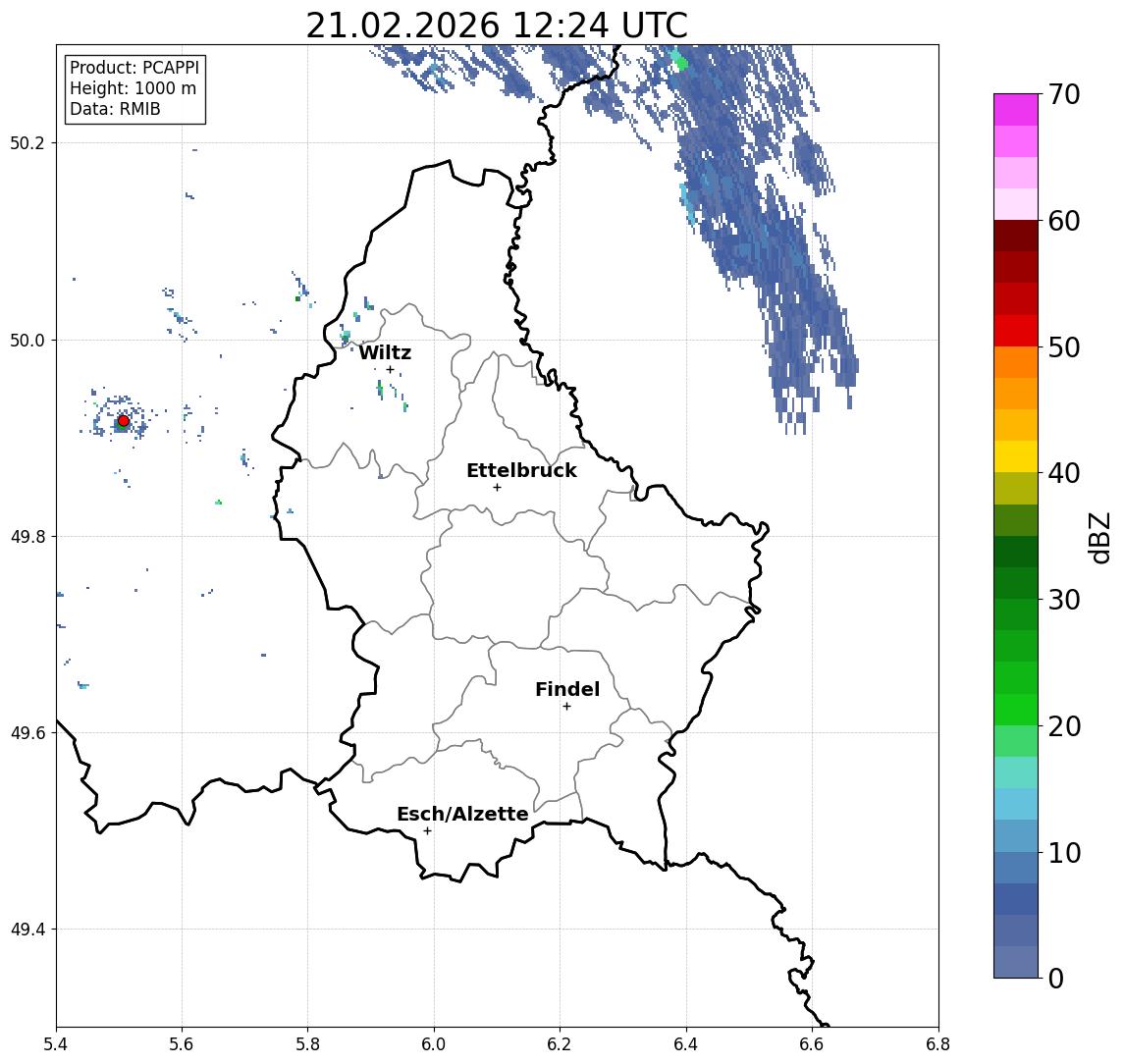1124x1064 pixels.
Task: Click the dBZ colorbar axis label
Action: 1099,537
